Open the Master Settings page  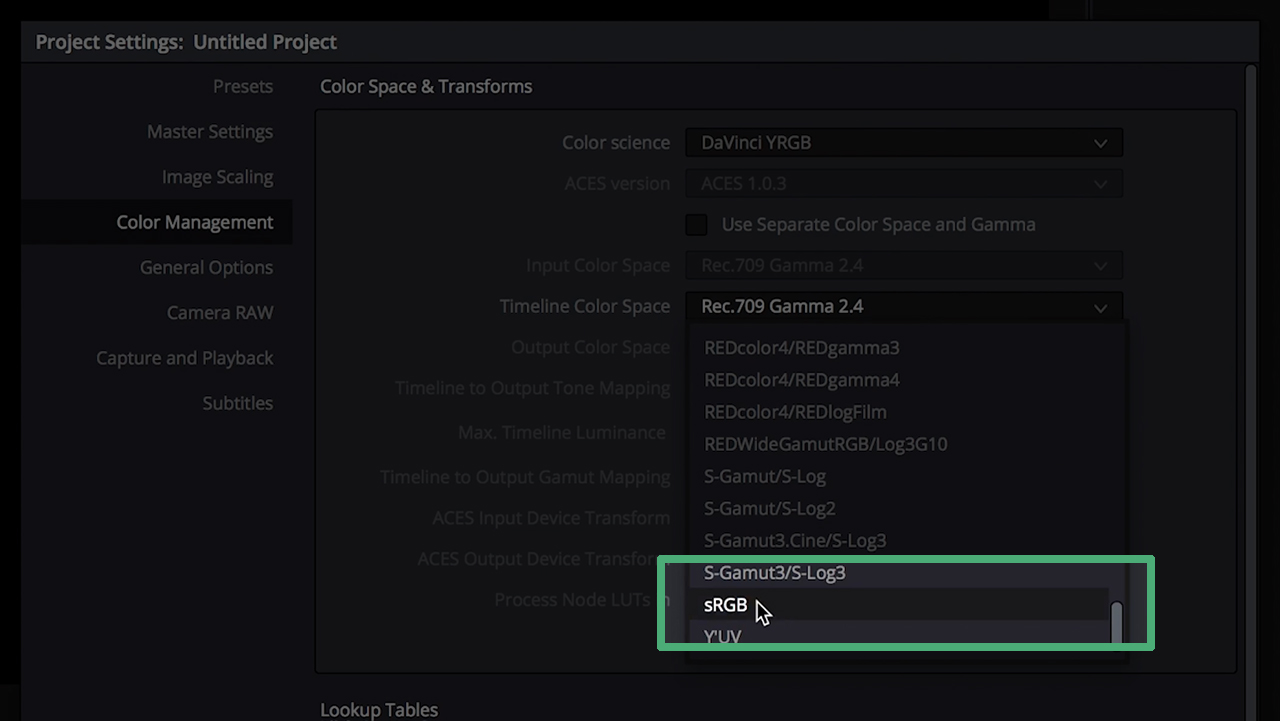point(209,131)
